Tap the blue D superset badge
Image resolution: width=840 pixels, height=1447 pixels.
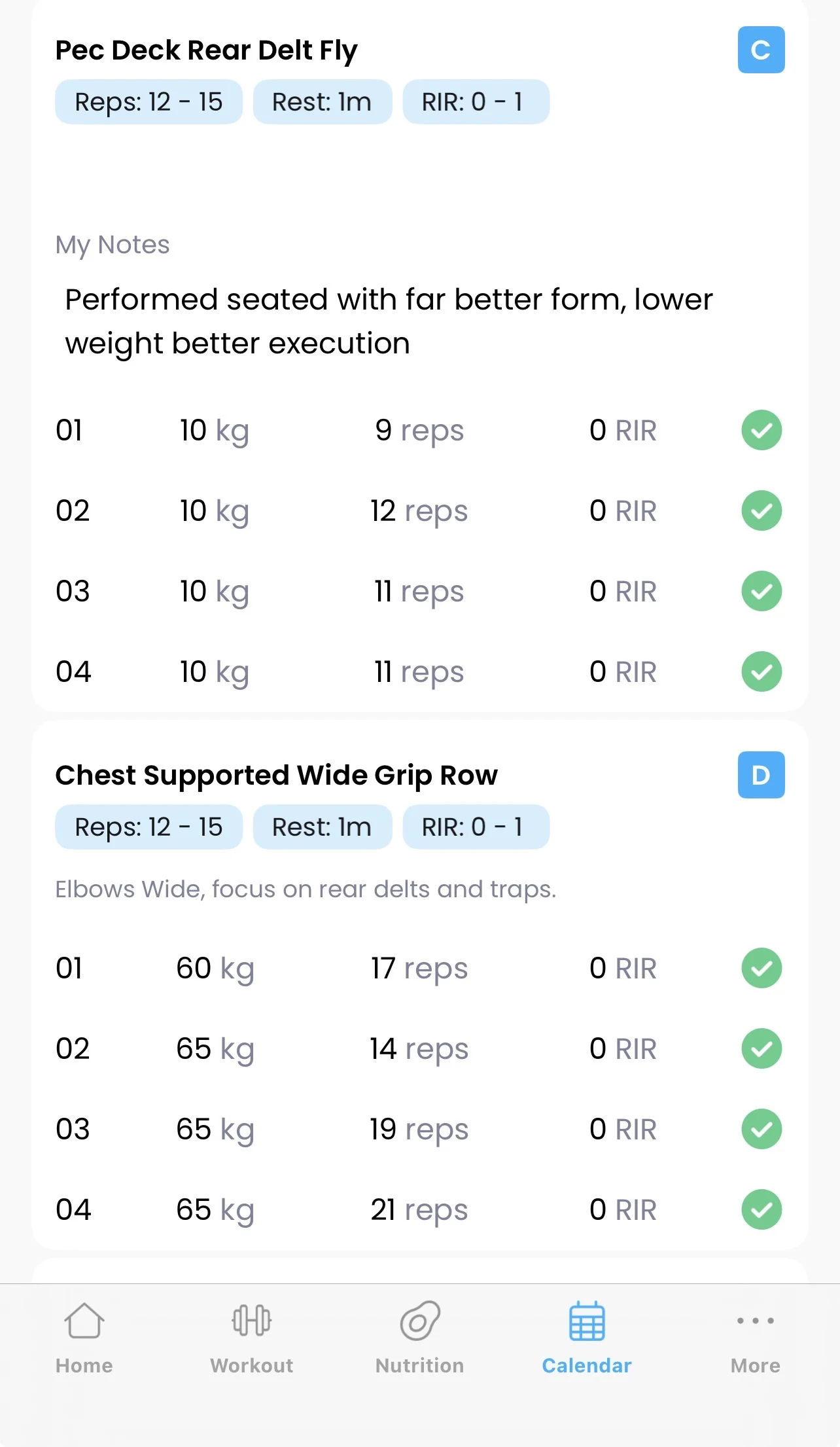pos(761,775)
